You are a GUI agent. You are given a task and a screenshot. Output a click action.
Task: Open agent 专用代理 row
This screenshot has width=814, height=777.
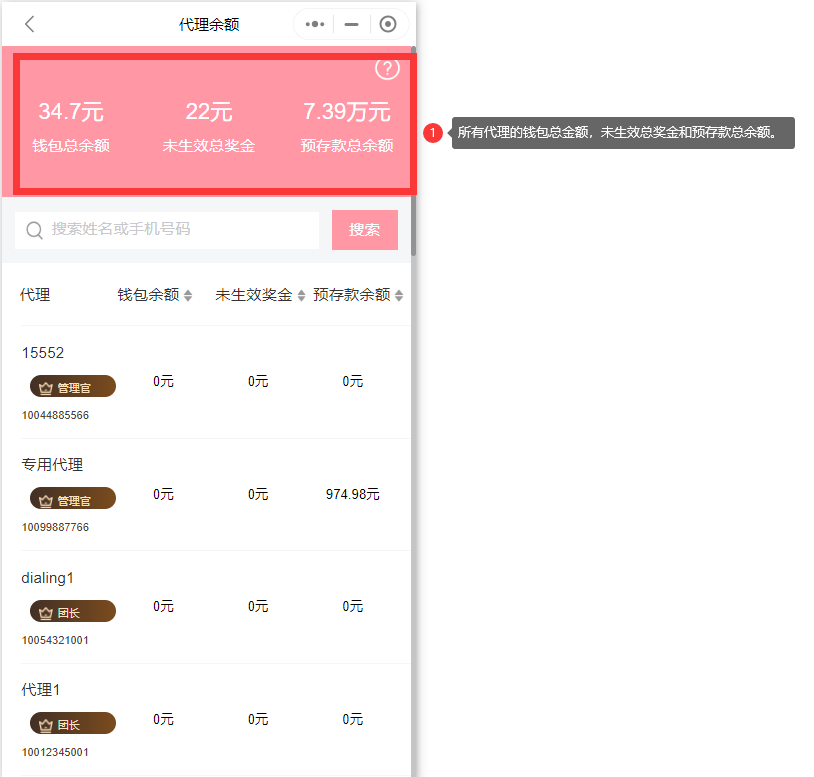pyautogui.click(x=53, y=465)
